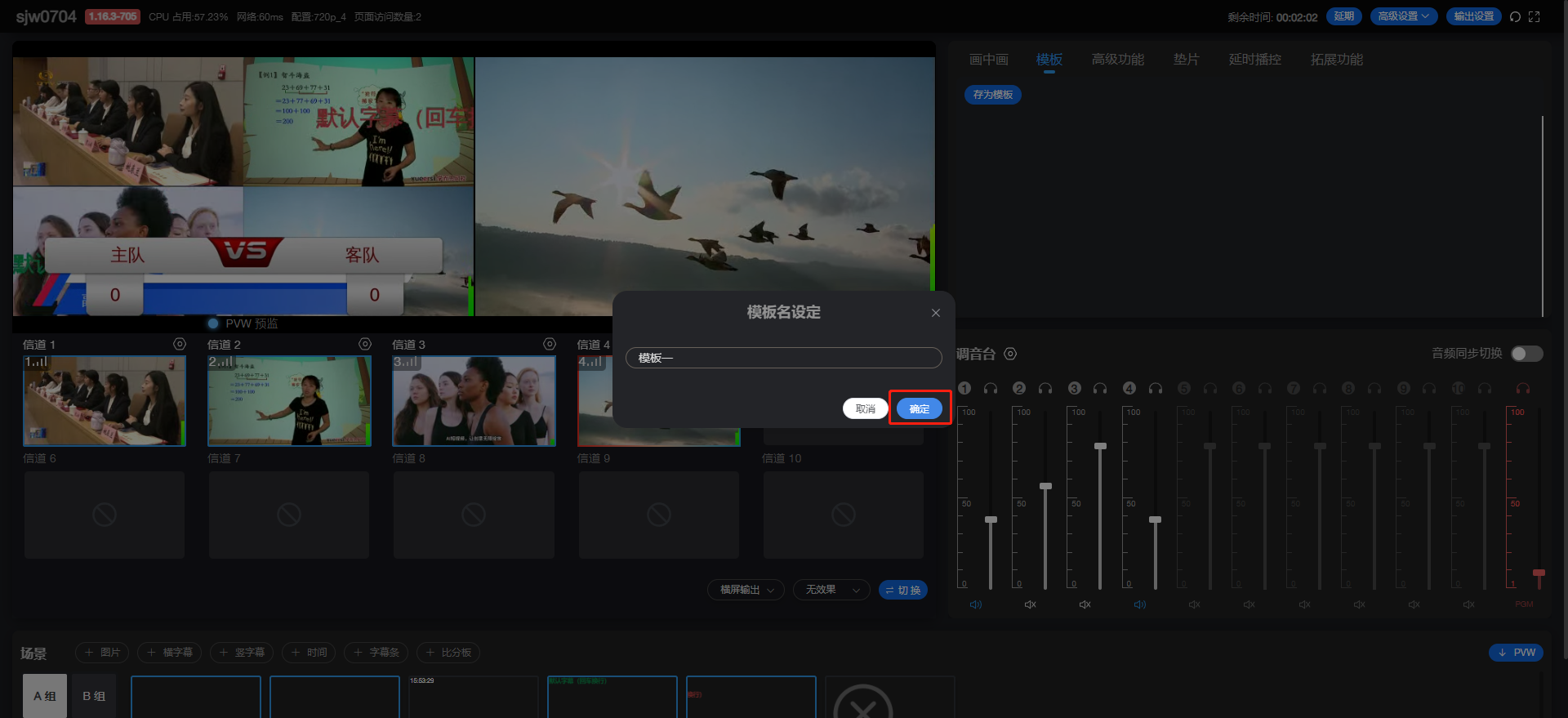The width and height of the screenshot is (1568, 718).
Task: Close the 模板名设定 dialog with X
Action: point(936,313)
